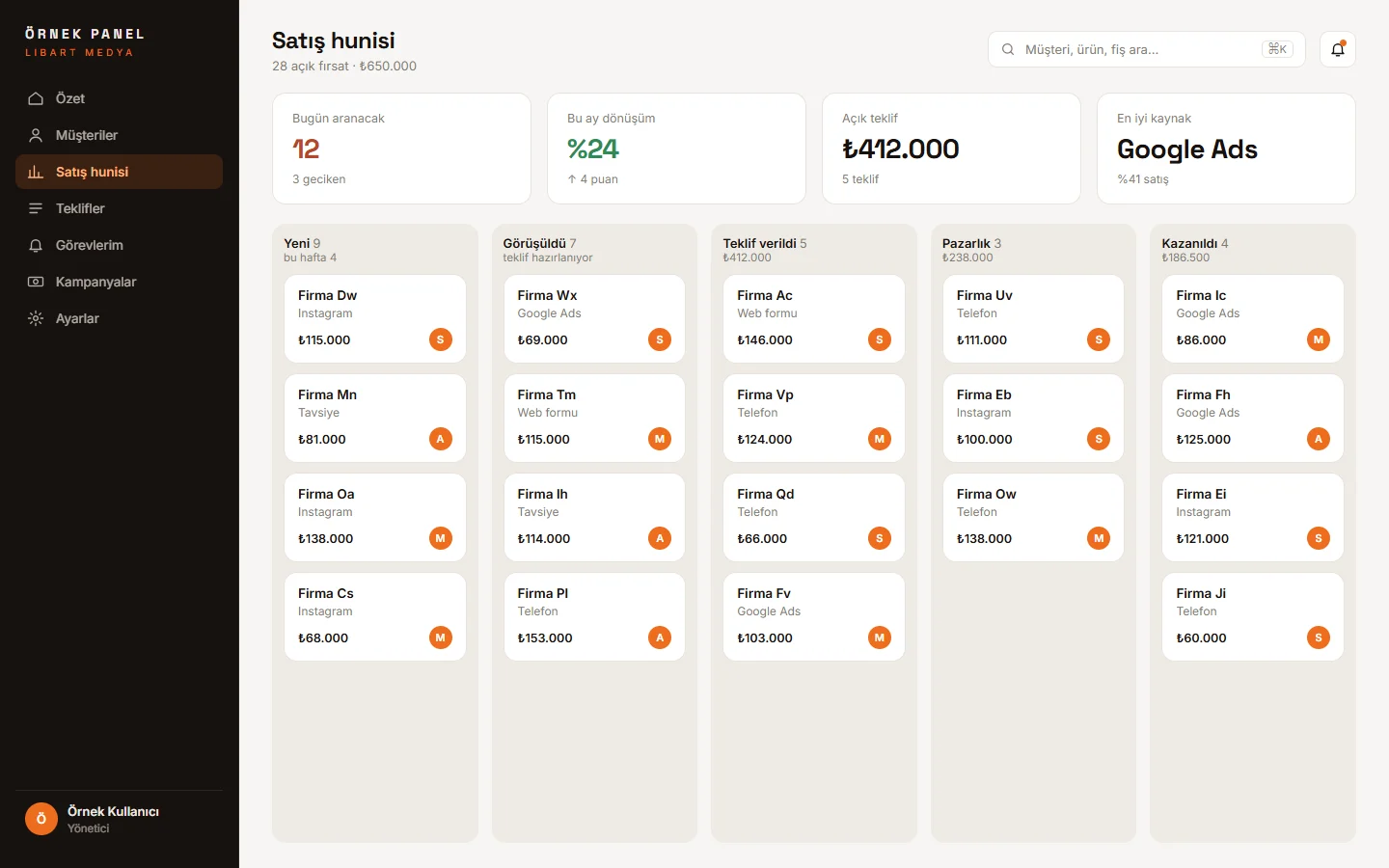Image resolution: width=1389 pixels, height=868 pixels.
Task: Click the Kampanyalar money icon
Action: tap(36, 282)
